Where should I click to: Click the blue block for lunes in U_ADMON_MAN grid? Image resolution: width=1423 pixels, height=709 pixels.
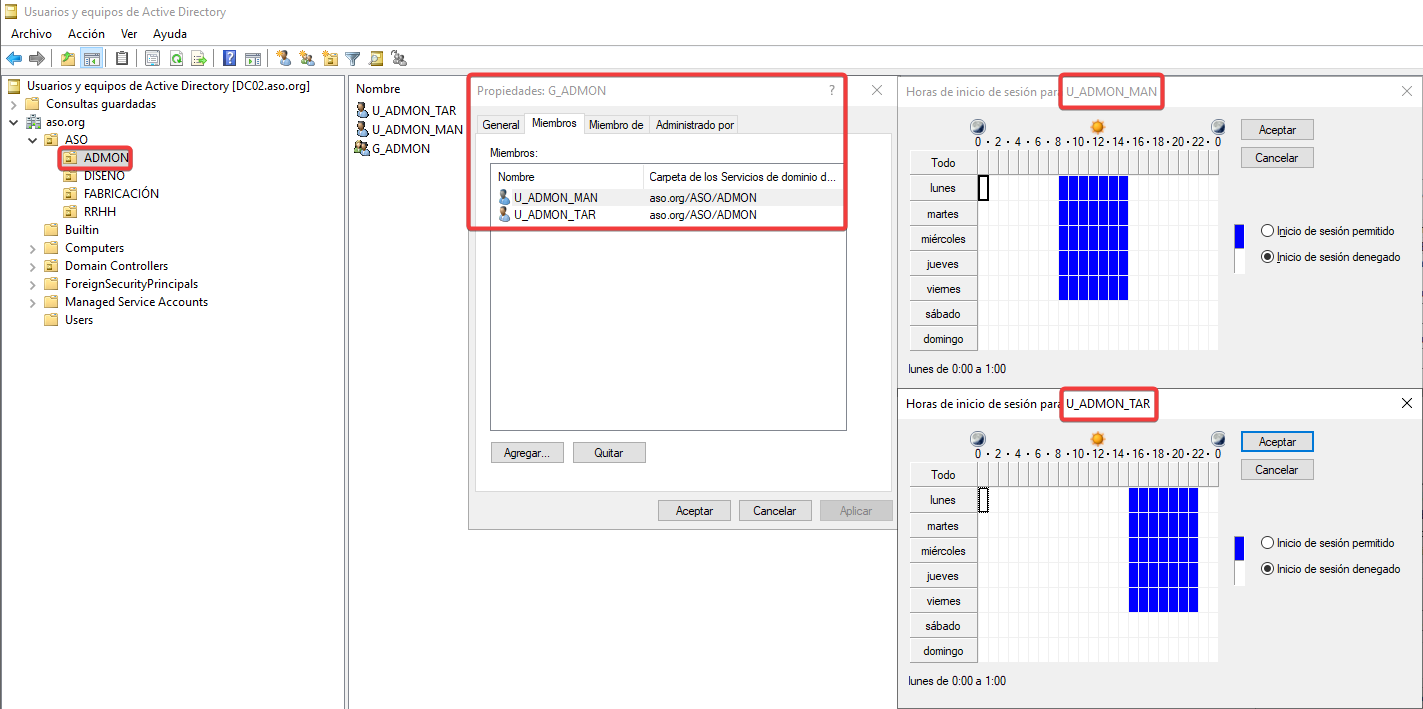point(1093,188)
